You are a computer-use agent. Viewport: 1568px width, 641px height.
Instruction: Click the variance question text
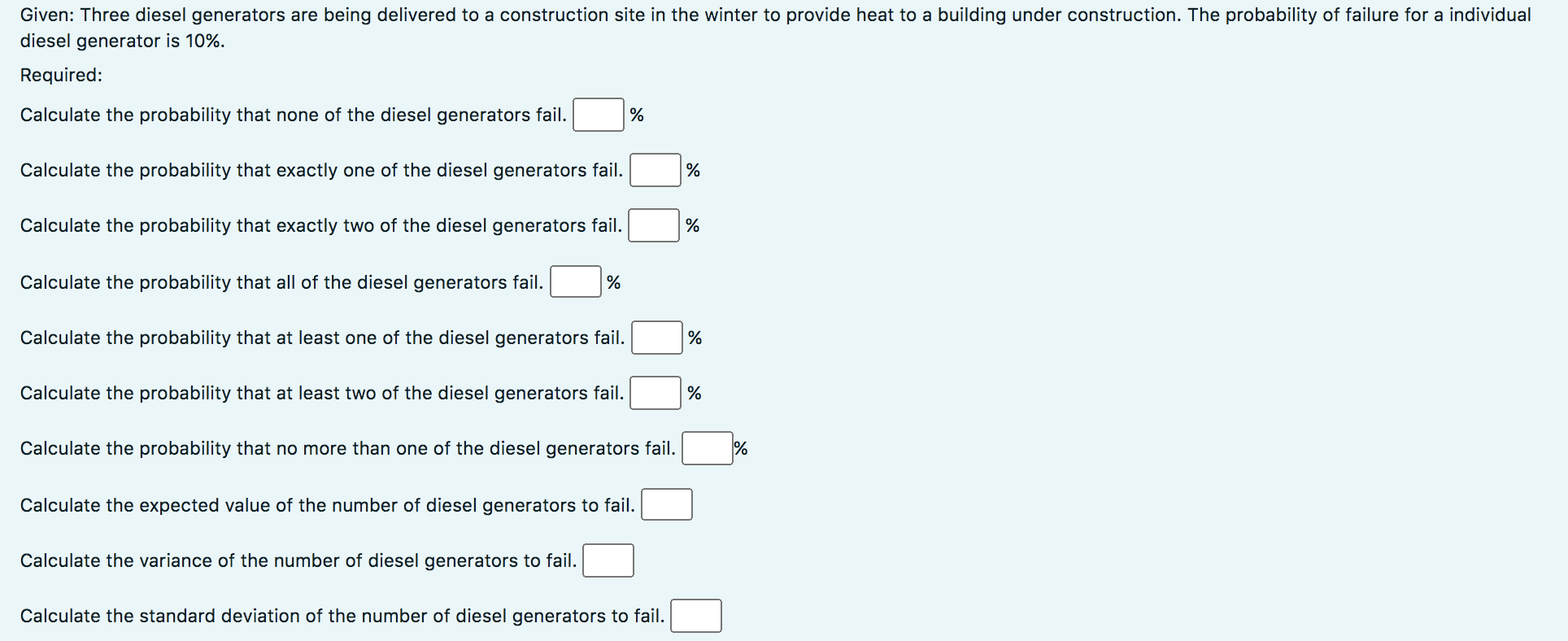click(301, 560)
